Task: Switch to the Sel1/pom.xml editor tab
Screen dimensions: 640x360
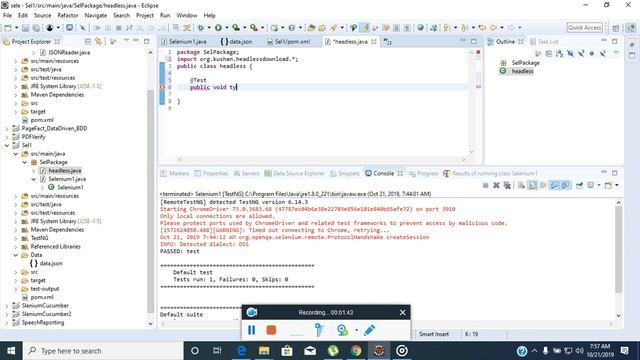Action: 288,42
